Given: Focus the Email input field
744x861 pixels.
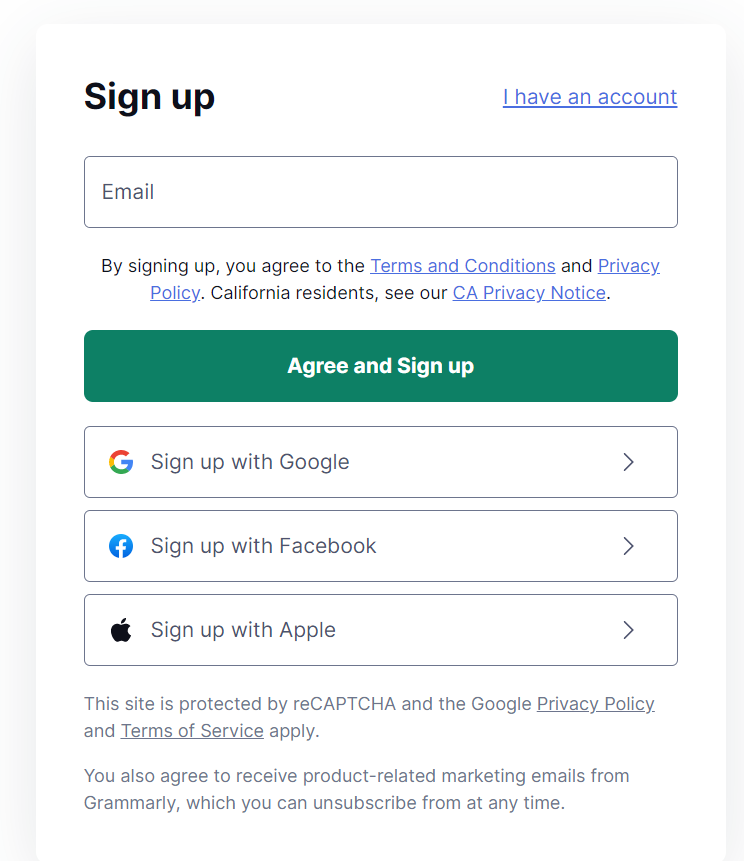Looking at the screenshot, I should pyautogui.click(x=381, y=192).
